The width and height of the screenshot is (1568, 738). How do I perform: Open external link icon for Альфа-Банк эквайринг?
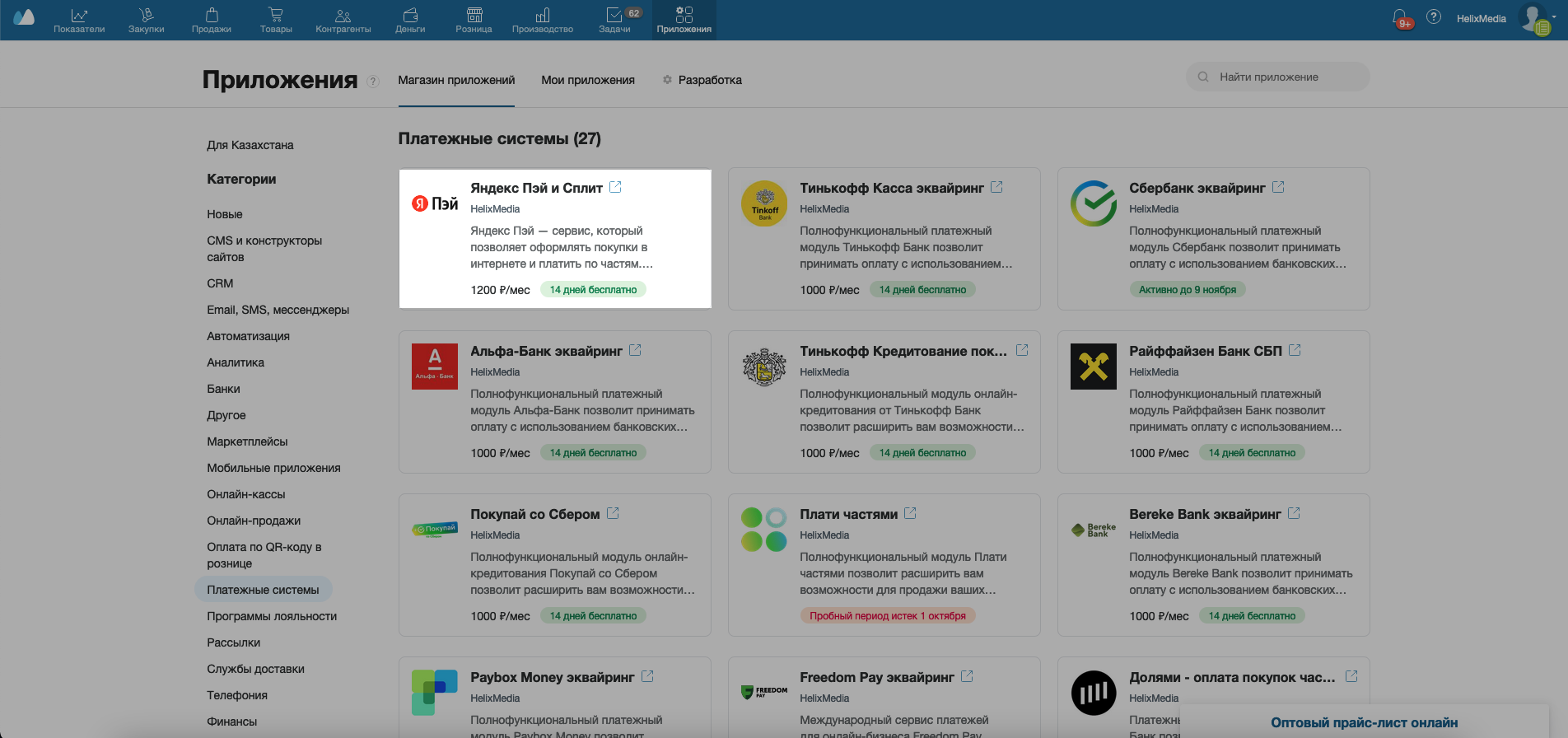tap(635, 350)
